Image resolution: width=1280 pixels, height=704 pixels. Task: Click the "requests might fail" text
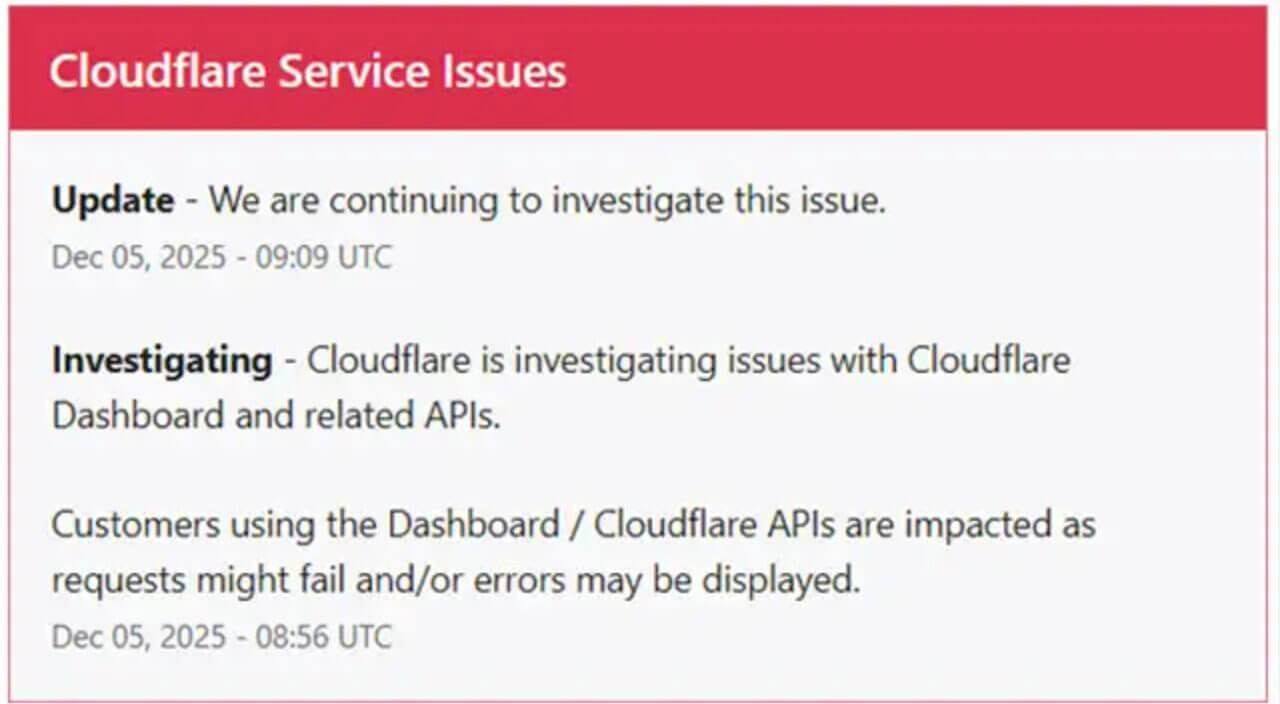click(x=185, y=580)
